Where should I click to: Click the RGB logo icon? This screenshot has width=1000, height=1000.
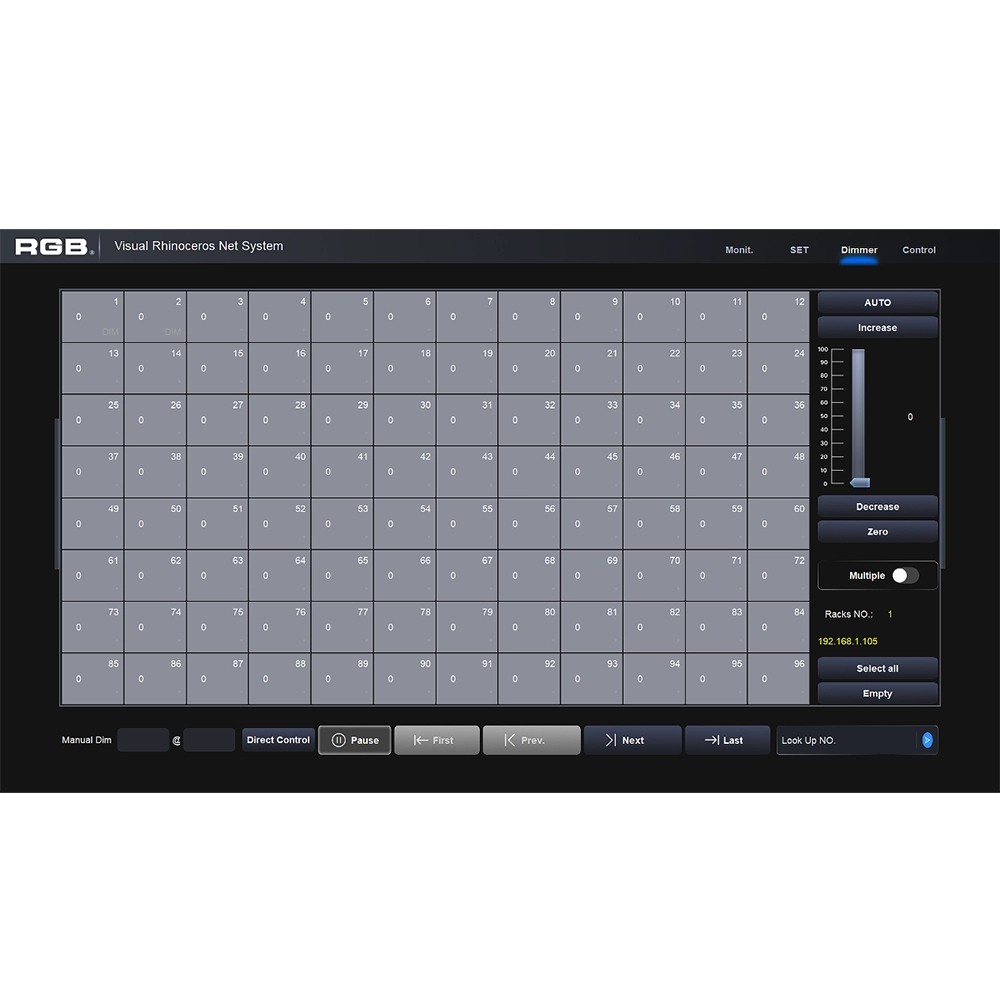coord(52,245)
